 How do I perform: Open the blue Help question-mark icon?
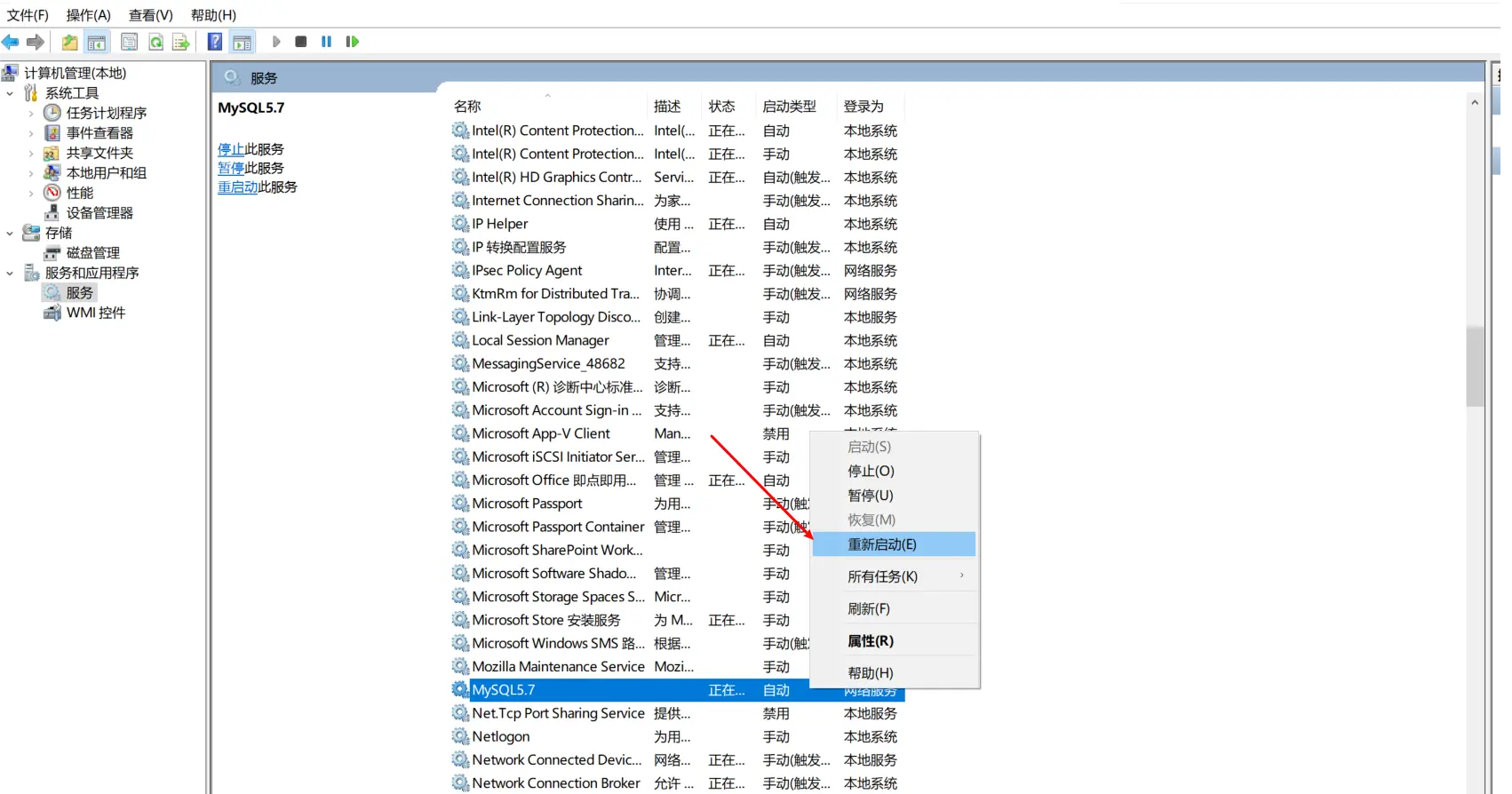click(x=215, y=42)
